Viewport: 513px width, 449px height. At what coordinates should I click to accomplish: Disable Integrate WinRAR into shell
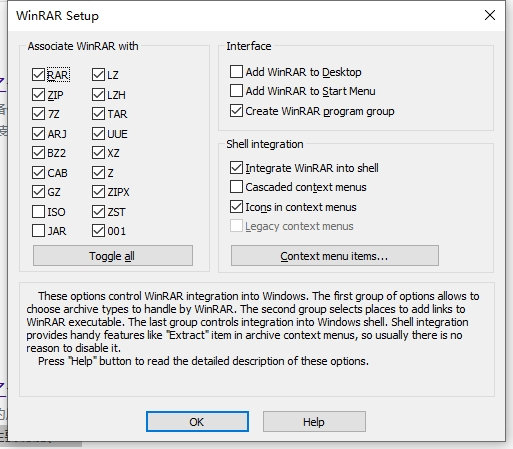pos(236,168)
